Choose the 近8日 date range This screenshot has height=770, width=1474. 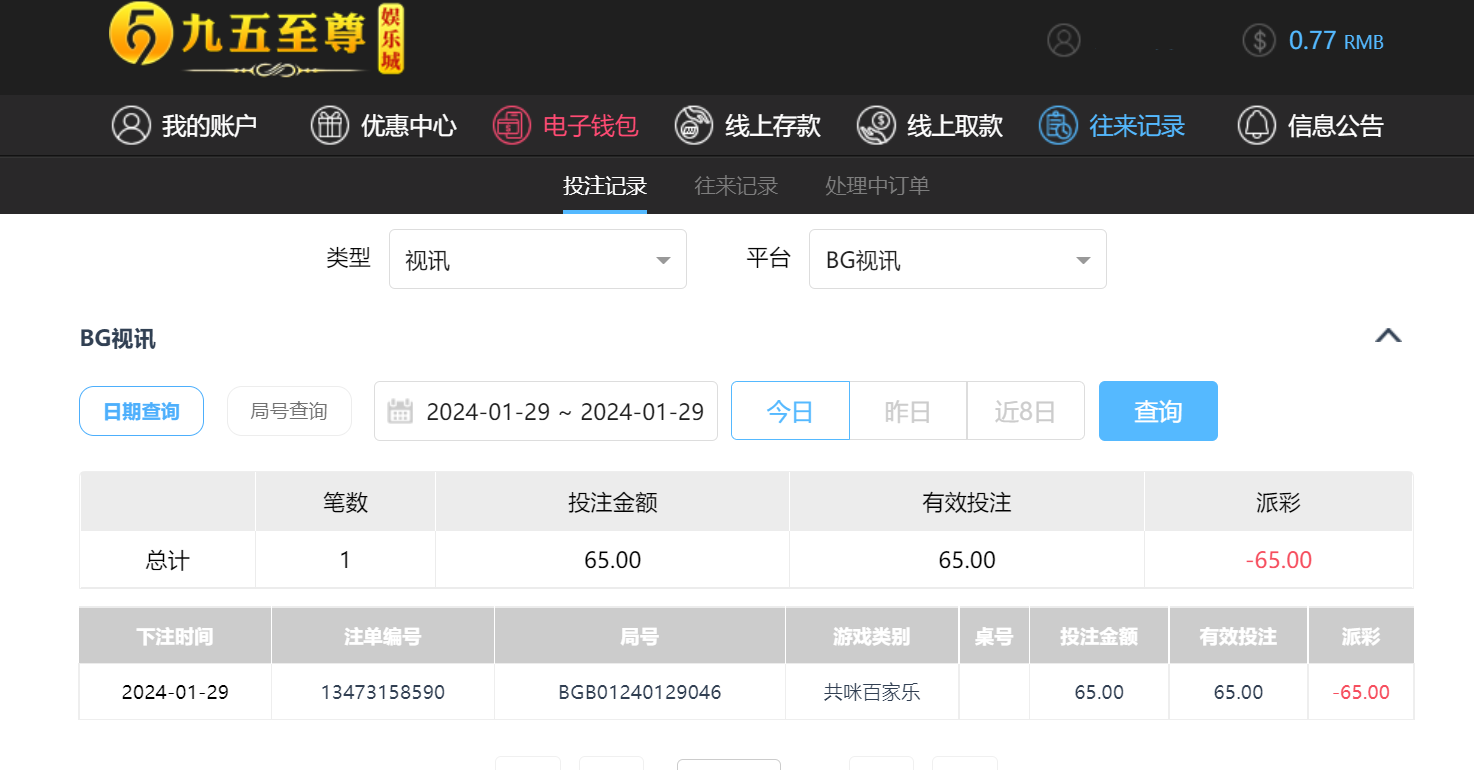(1026, 411)
